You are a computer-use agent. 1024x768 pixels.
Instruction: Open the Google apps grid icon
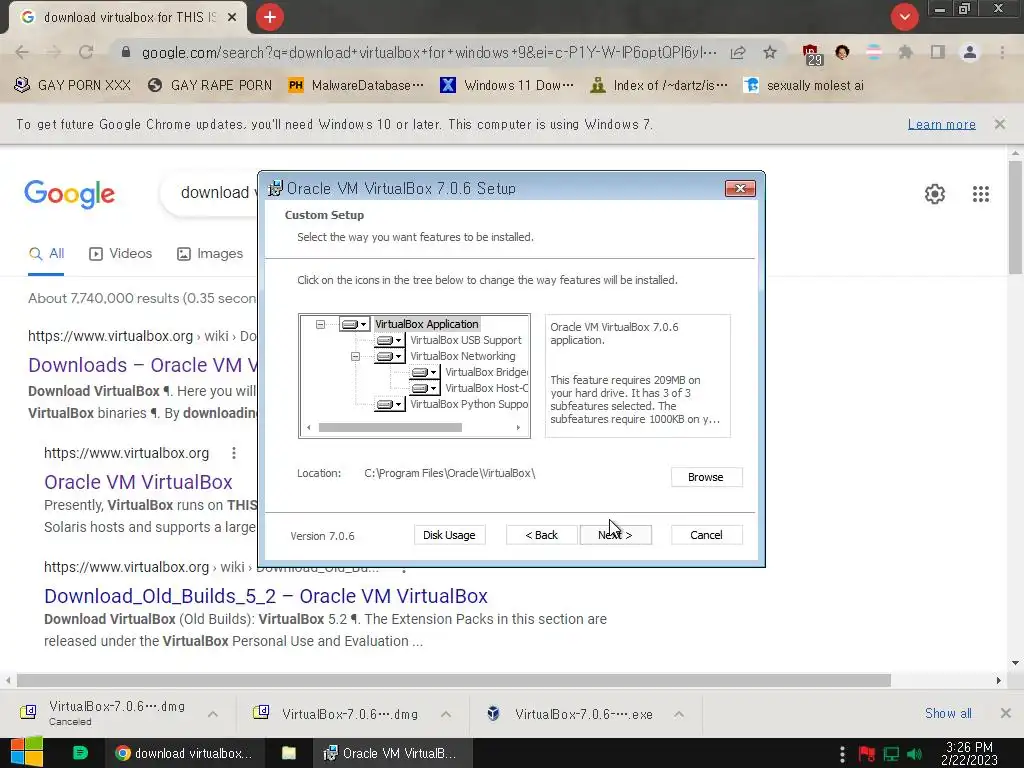pyautogui.click(x=980, y=194)
